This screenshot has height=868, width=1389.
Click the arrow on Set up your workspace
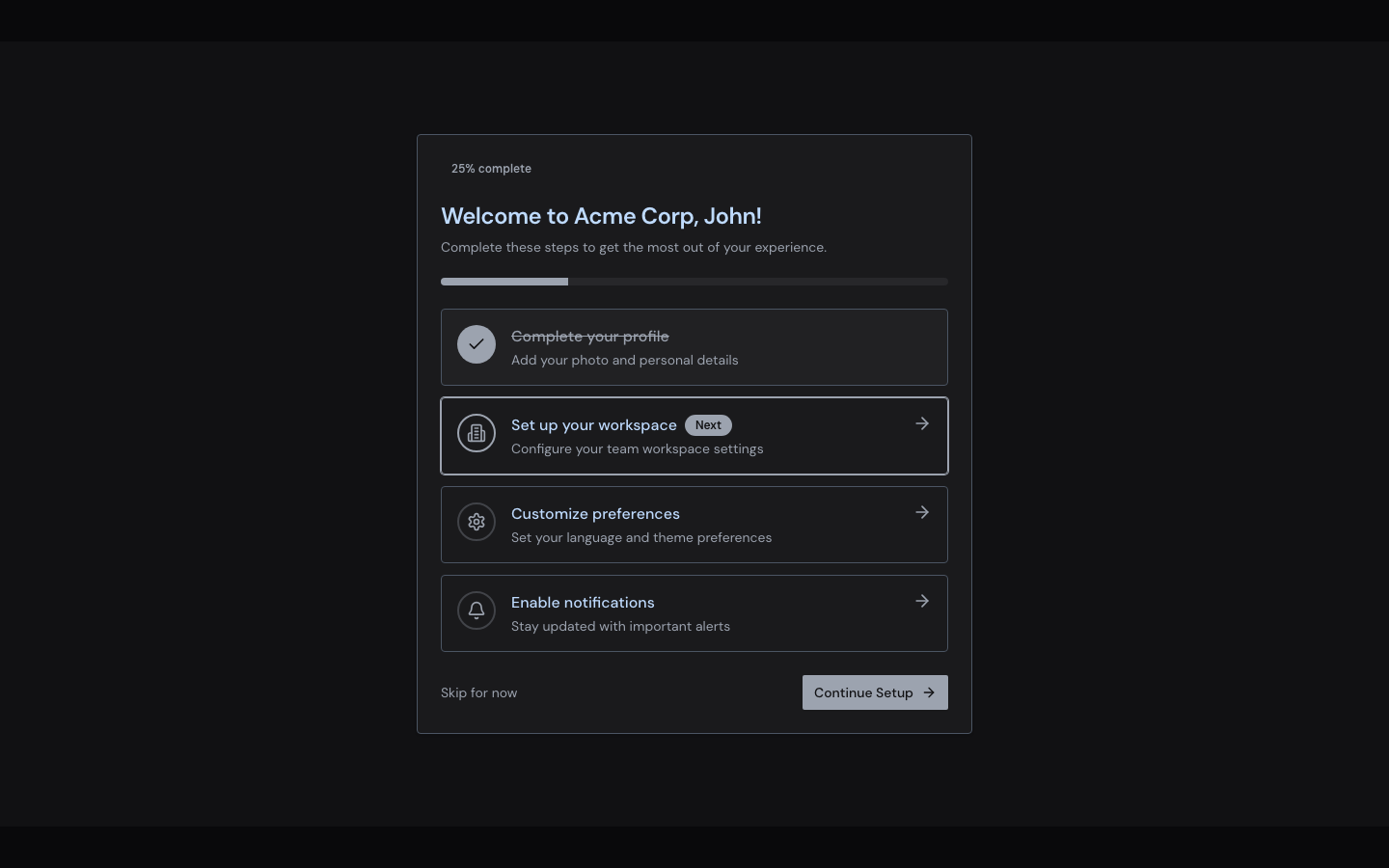pyautogui.click(x=922, y=423)
